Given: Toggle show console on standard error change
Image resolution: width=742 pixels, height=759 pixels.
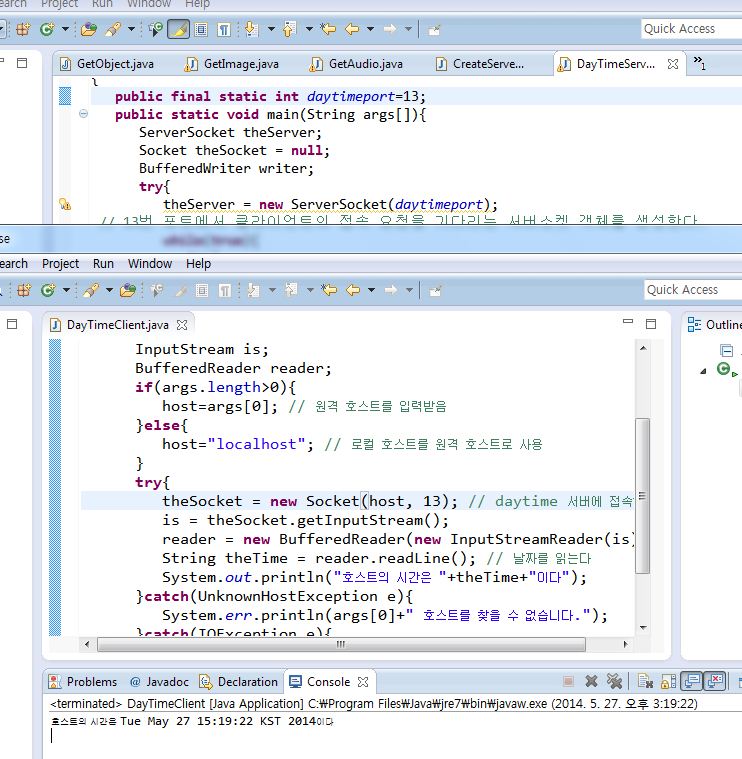Looking at the screenshot, I should pyautogui.click(x=715, y=682).
